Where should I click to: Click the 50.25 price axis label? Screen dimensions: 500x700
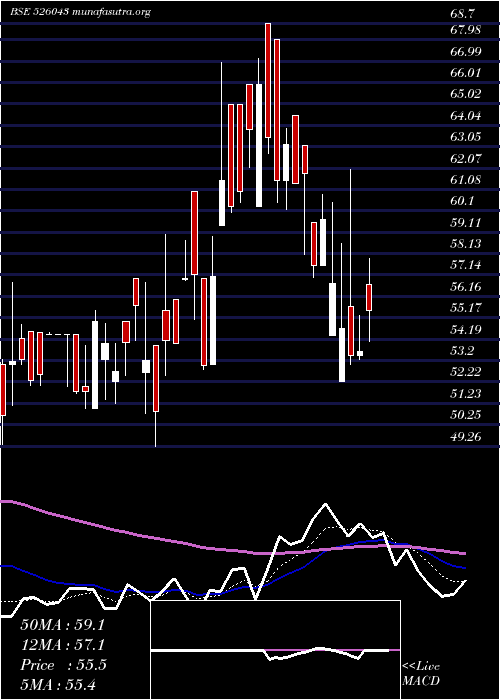[x=466, y=415]
